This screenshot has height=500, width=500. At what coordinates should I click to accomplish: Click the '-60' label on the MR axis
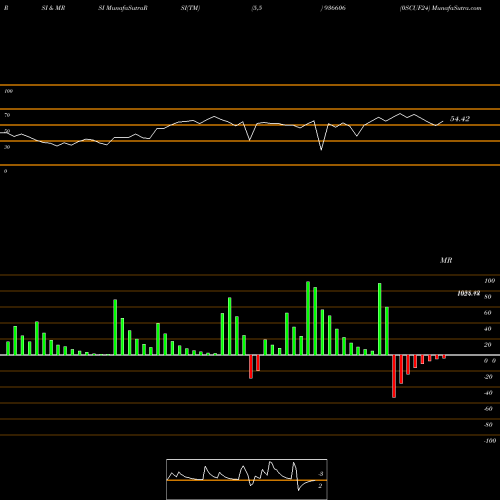pos(488,409)
